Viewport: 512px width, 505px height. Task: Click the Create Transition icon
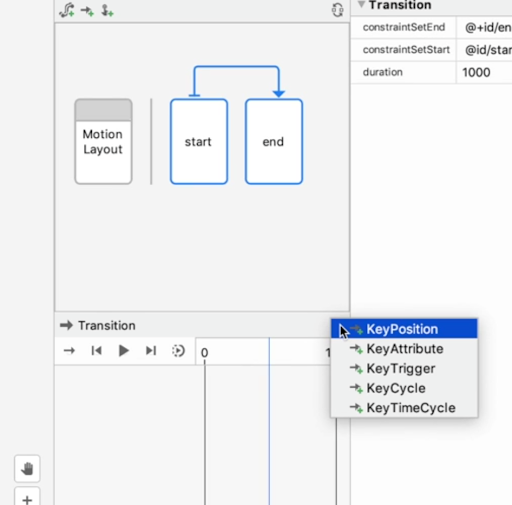(x=87, y=11)
